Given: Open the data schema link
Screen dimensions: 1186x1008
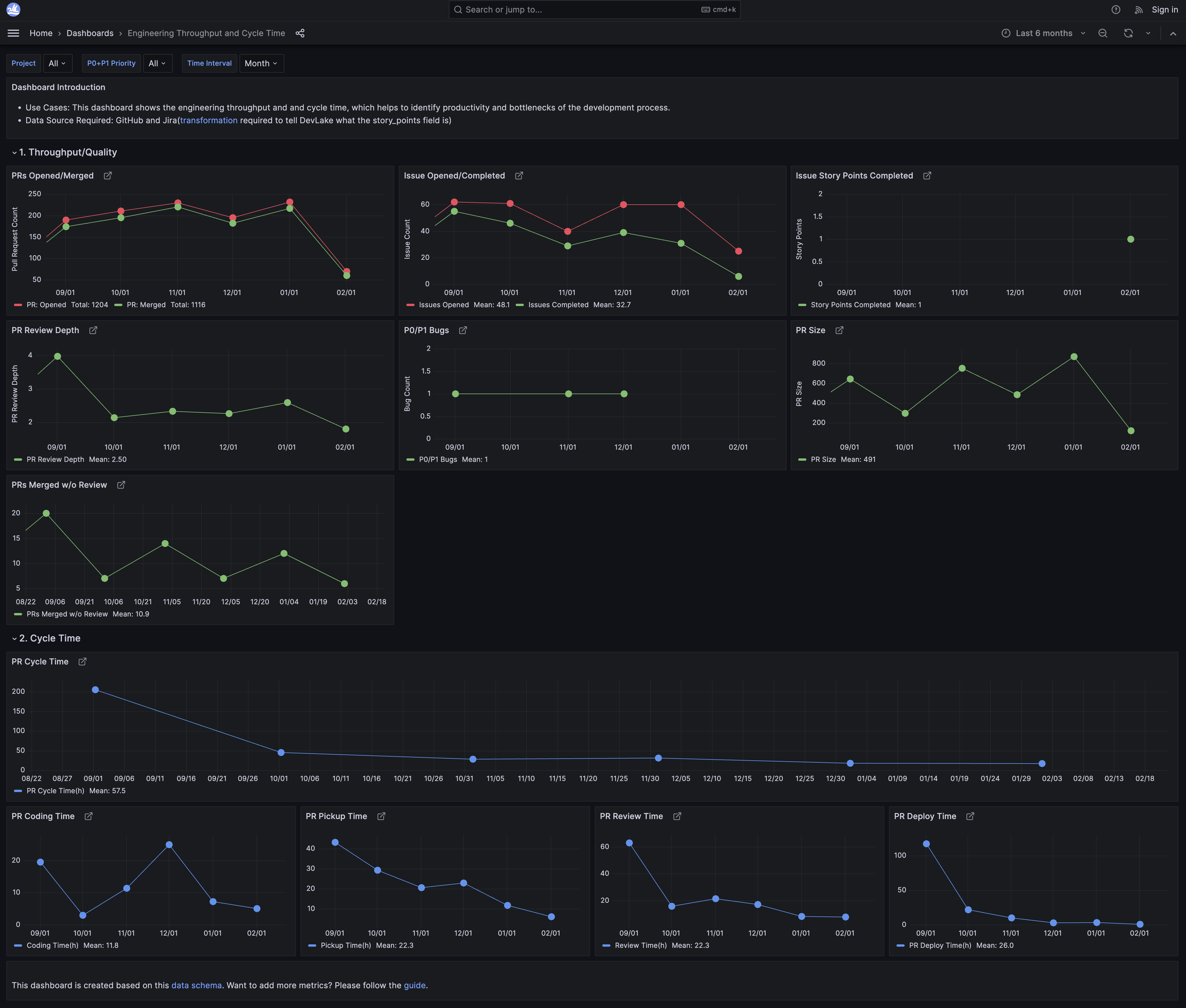Looking at the screenshot, I should (x=196, y=985).
